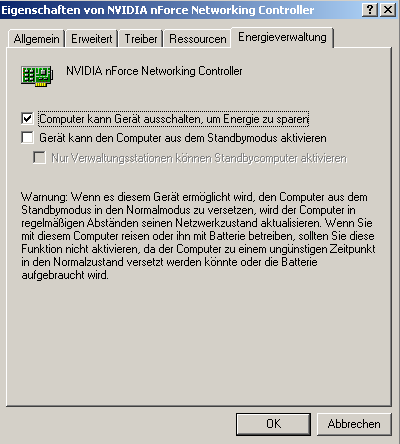Click the green network card device icon
400x444 pixels.
click(x=37, y=76)
